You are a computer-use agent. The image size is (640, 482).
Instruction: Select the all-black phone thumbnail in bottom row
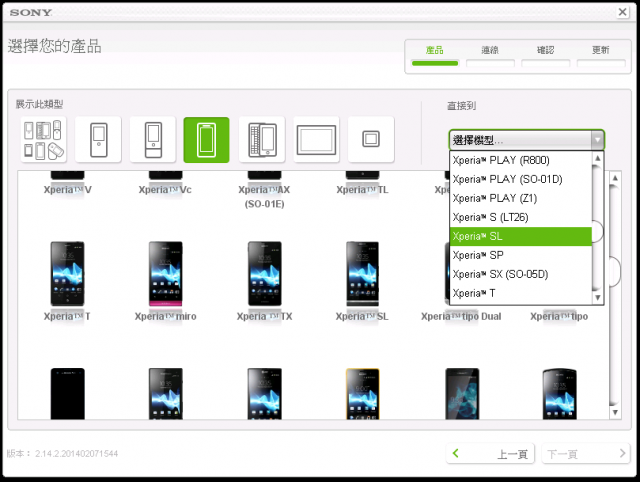click(67, 393)
